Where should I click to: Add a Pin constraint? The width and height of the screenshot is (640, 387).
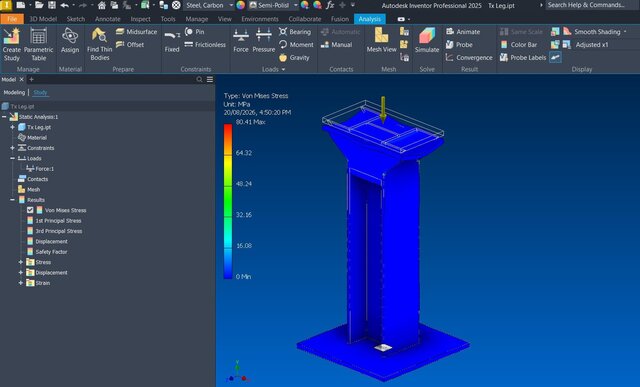[x=194, y=31]
